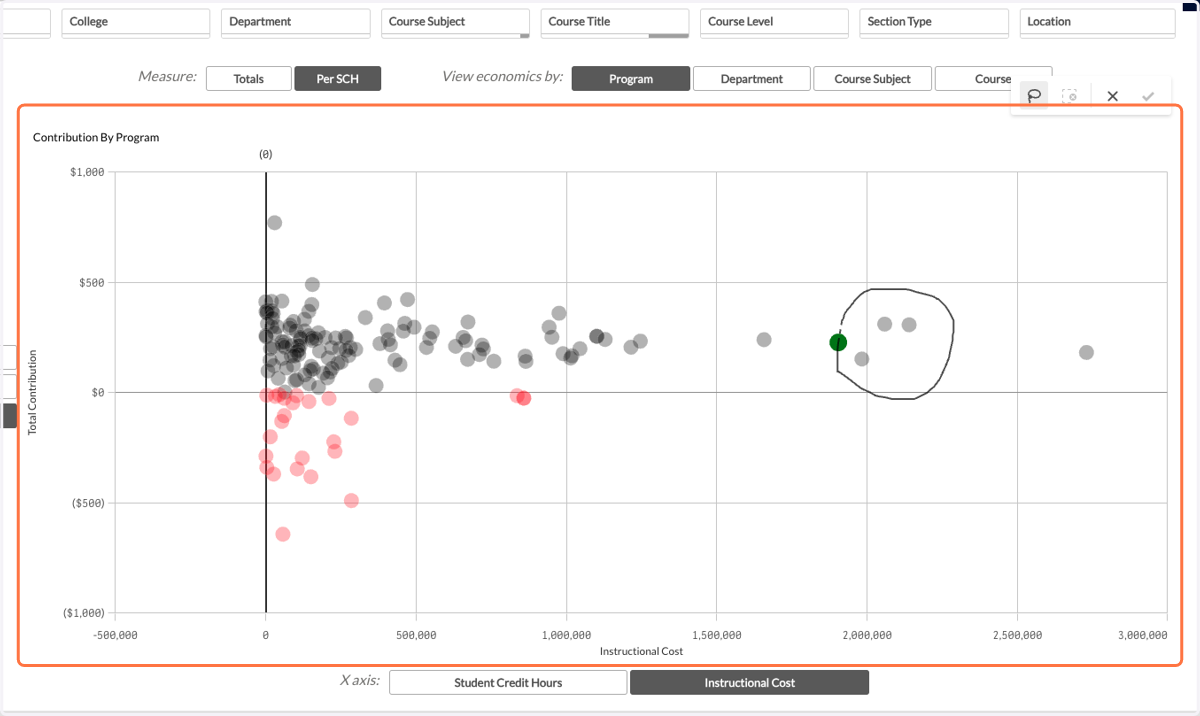Click the 500,000 x-axis label
Viewport: 1200px width, 716px height.
(416, 634)
